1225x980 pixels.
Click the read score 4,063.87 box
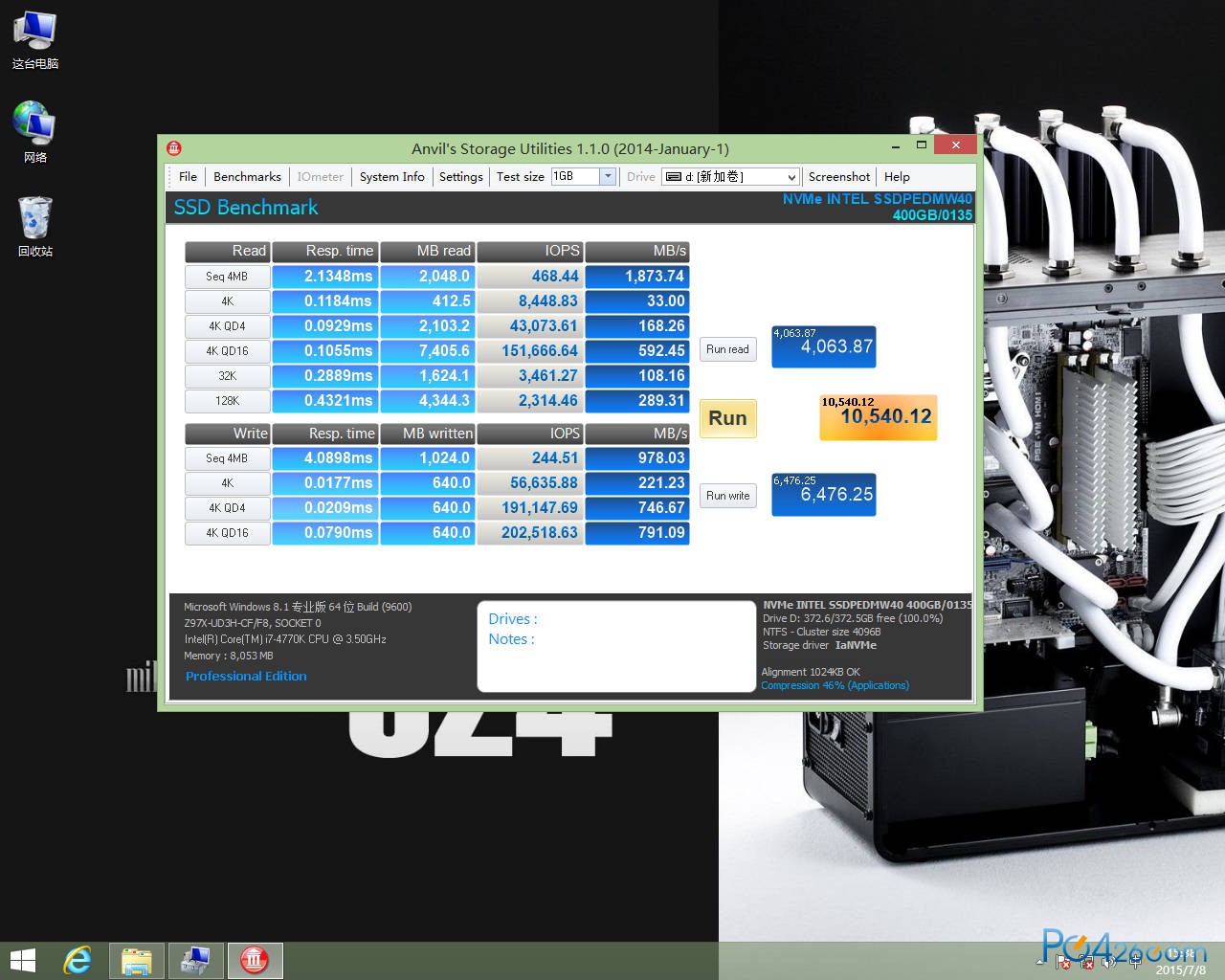pos(823,345)
